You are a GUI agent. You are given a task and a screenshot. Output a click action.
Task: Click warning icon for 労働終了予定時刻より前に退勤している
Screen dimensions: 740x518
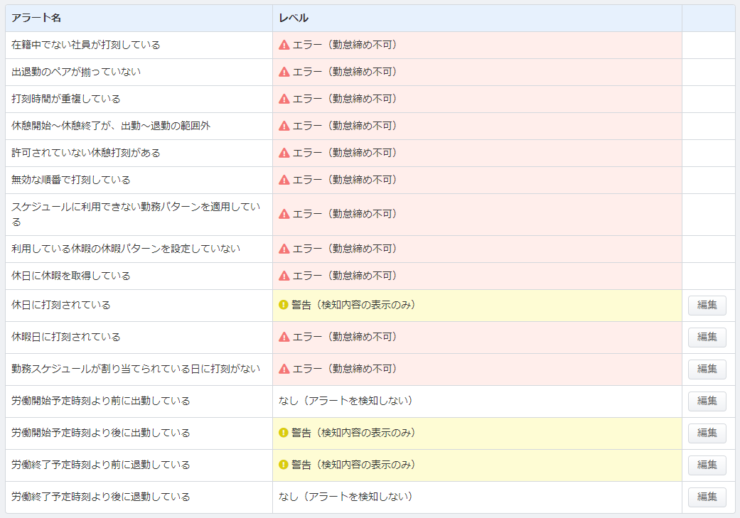283,465
